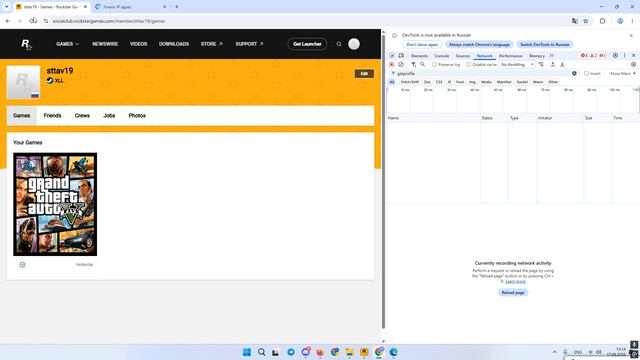Screen dimensions: 640x360
Task: Click the profile Edit button
Action: tap(364, 73)
